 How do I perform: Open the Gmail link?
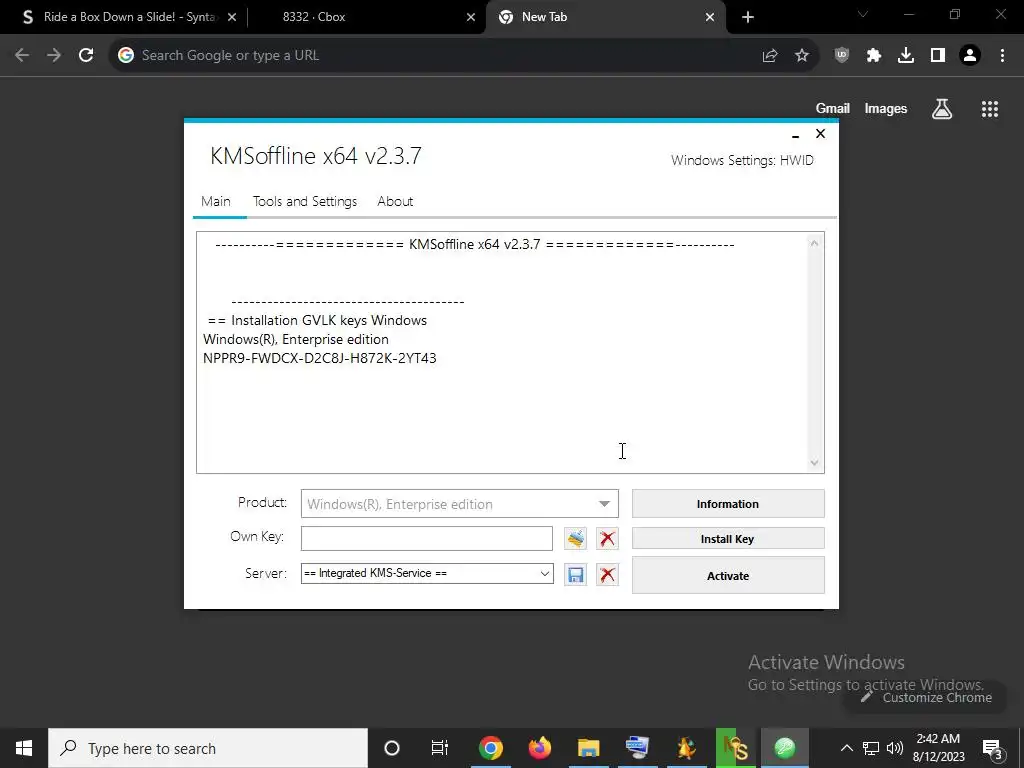pyautogui.click(x=833, y=109)
